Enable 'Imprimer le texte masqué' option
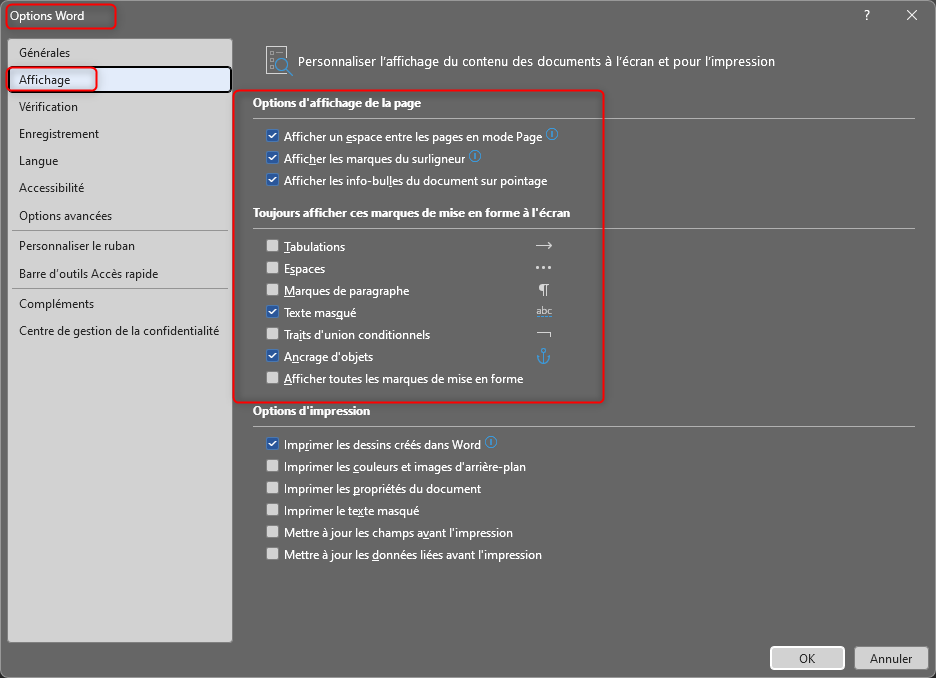936x678 pixels. point(273,511)
